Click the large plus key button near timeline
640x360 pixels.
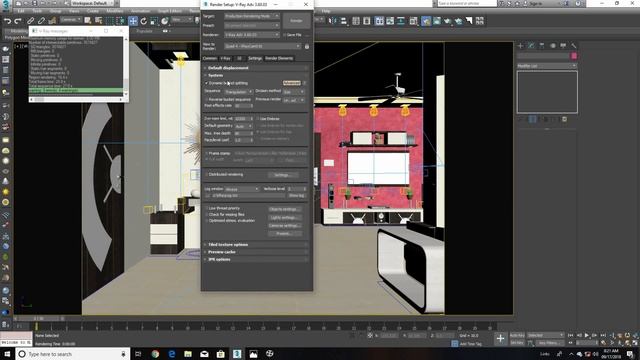point(500,338)
